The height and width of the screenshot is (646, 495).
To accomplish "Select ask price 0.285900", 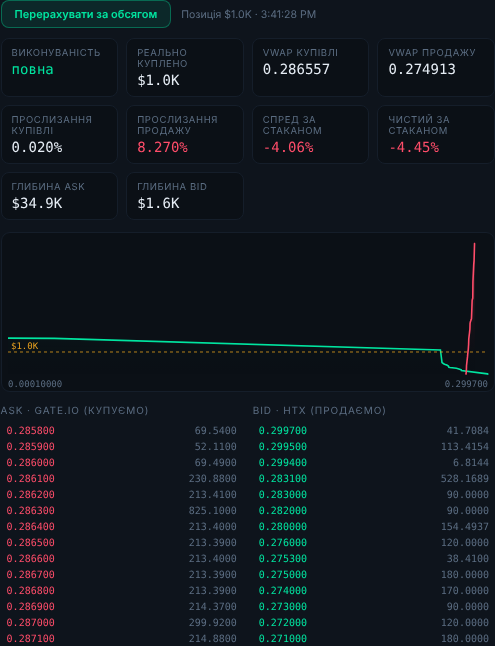I will coord(30,447).
